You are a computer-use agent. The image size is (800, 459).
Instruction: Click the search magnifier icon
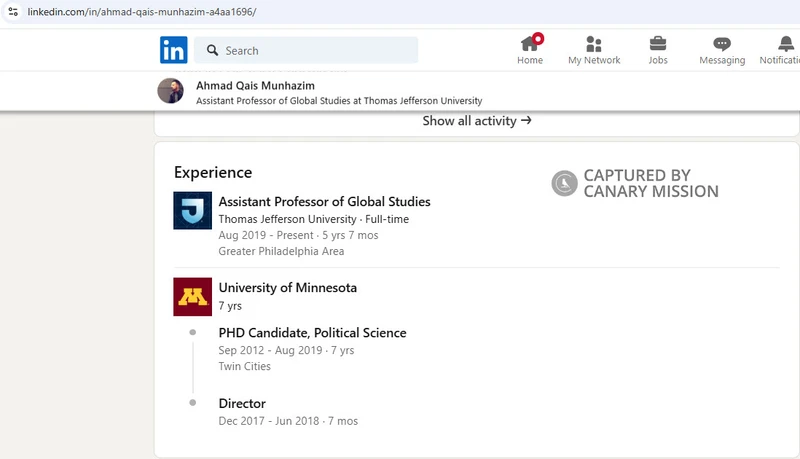pos(212,50)
